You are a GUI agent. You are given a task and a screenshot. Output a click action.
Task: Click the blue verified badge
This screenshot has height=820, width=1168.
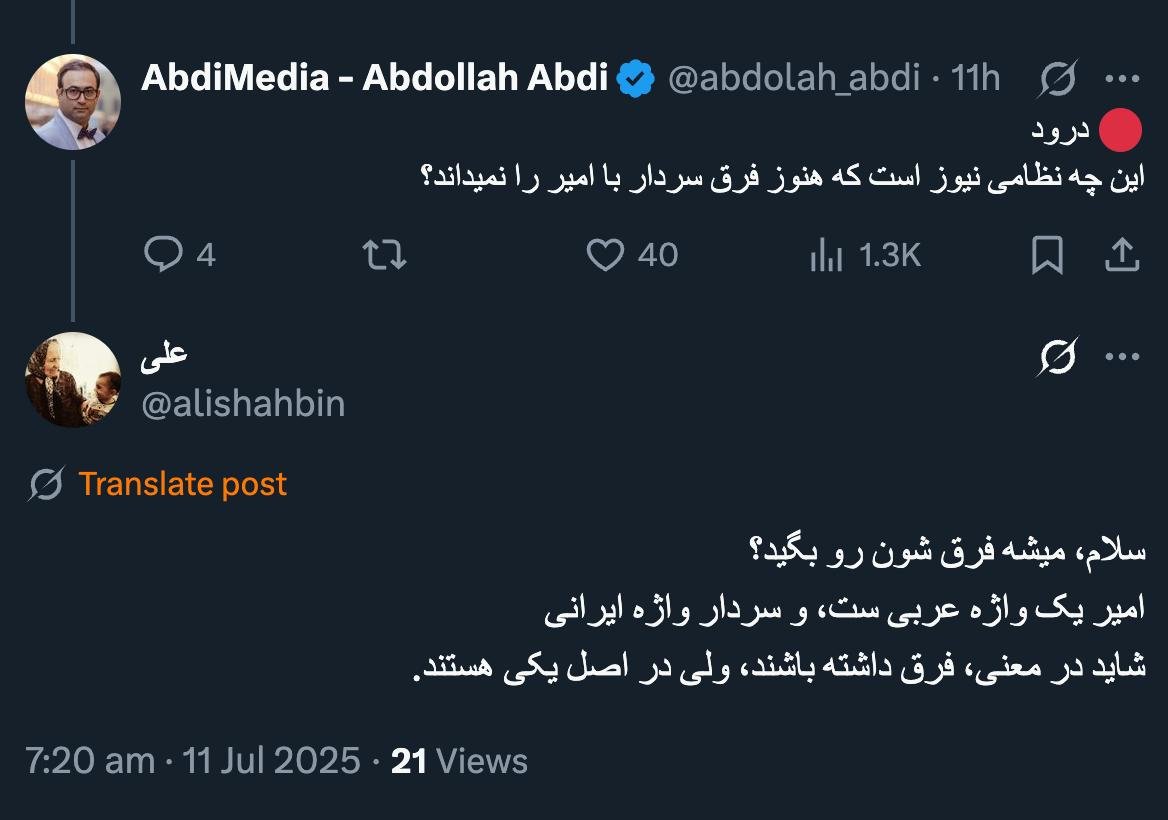pos(636,78)
